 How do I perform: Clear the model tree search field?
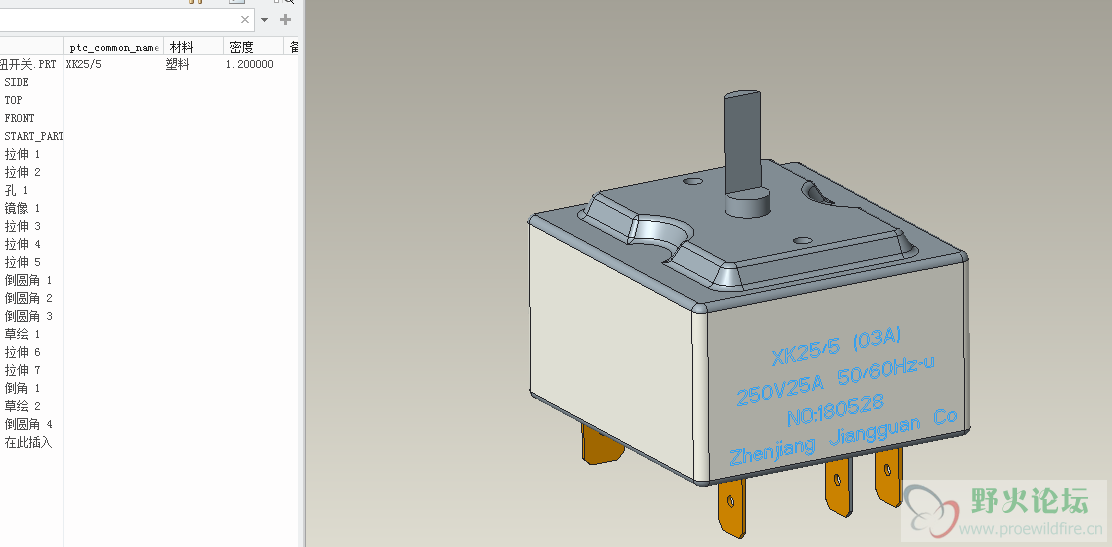[245, 20]
